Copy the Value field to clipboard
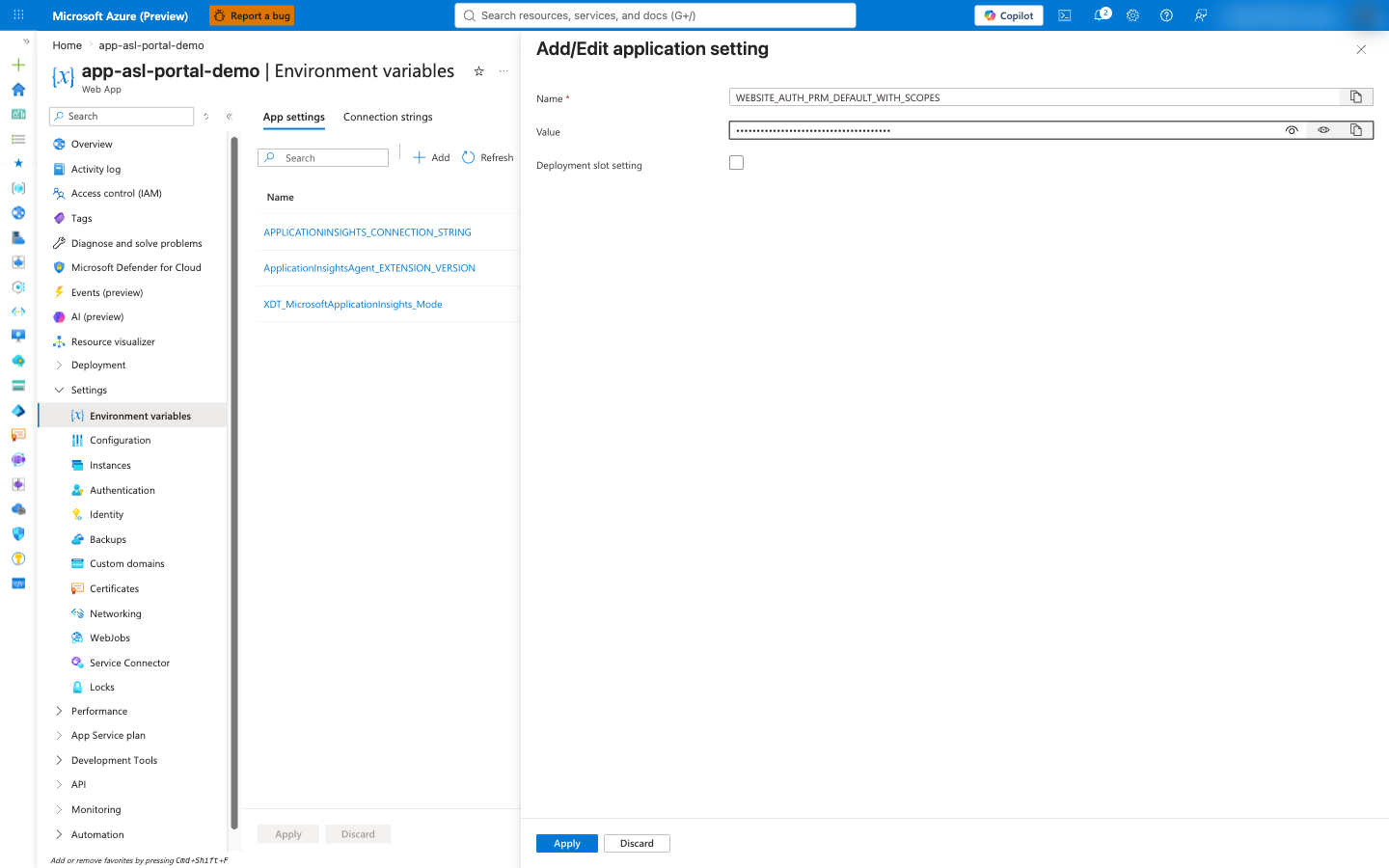This screenshot has width=1389, height=868. pyautogui.click(x=1356, y=130)
